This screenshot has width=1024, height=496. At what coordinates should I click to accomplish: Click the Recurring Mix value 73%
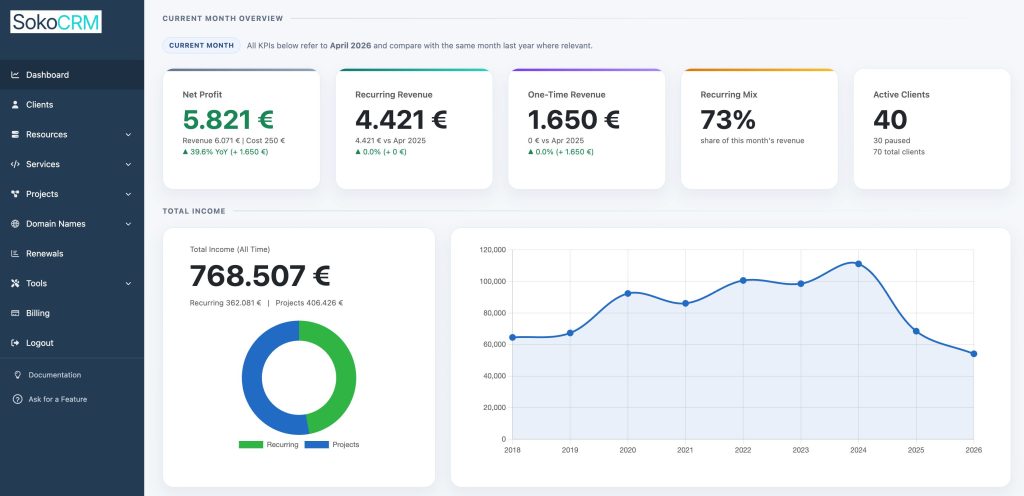728,119
